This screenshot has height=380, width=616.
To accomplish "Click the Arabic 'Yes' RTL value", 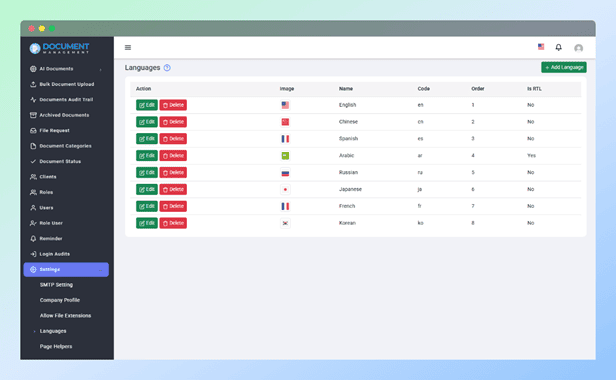I will click(x=531, y=156).
